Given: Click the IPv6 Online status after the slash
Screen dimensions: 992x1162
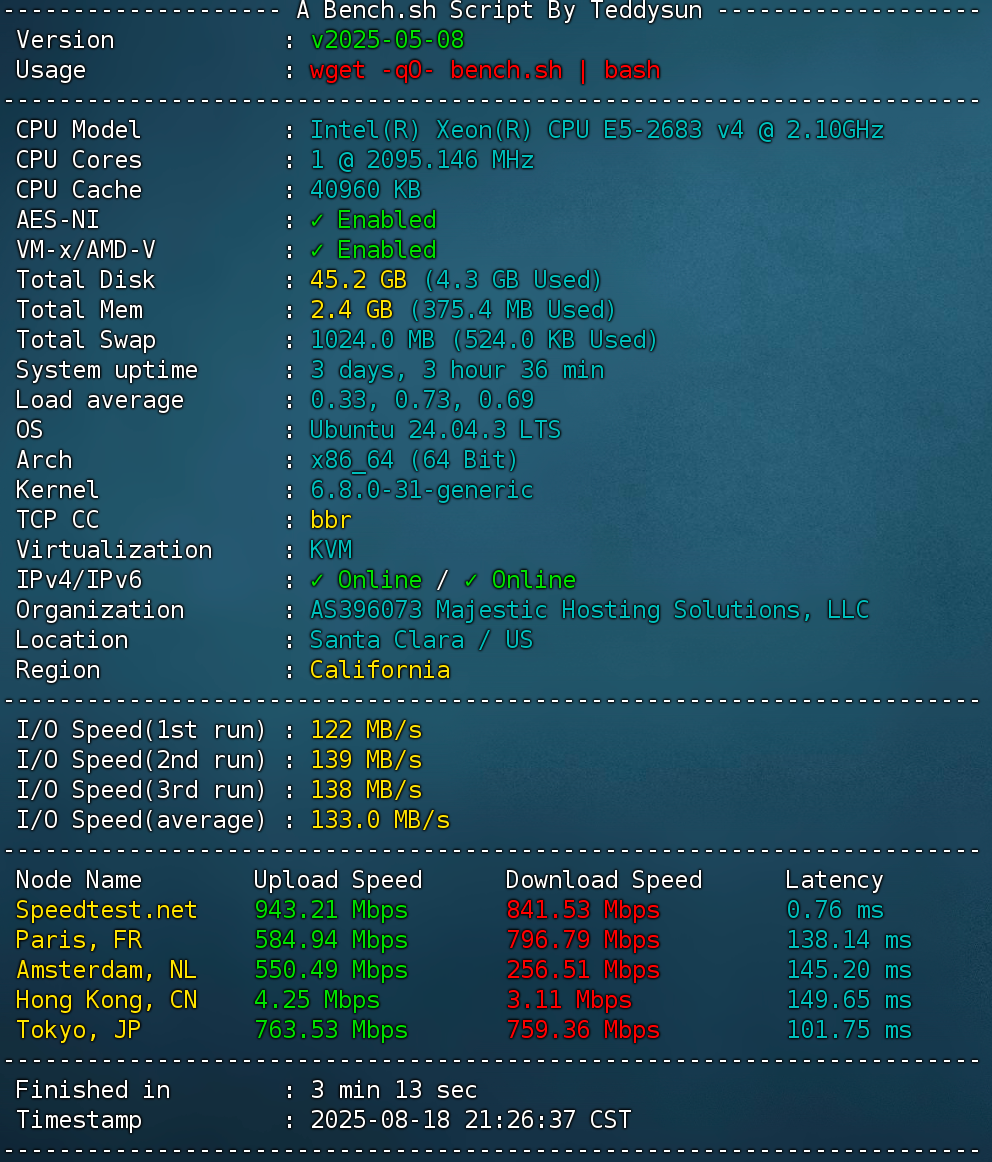Looking at the screenshot, I should [519, 580].
